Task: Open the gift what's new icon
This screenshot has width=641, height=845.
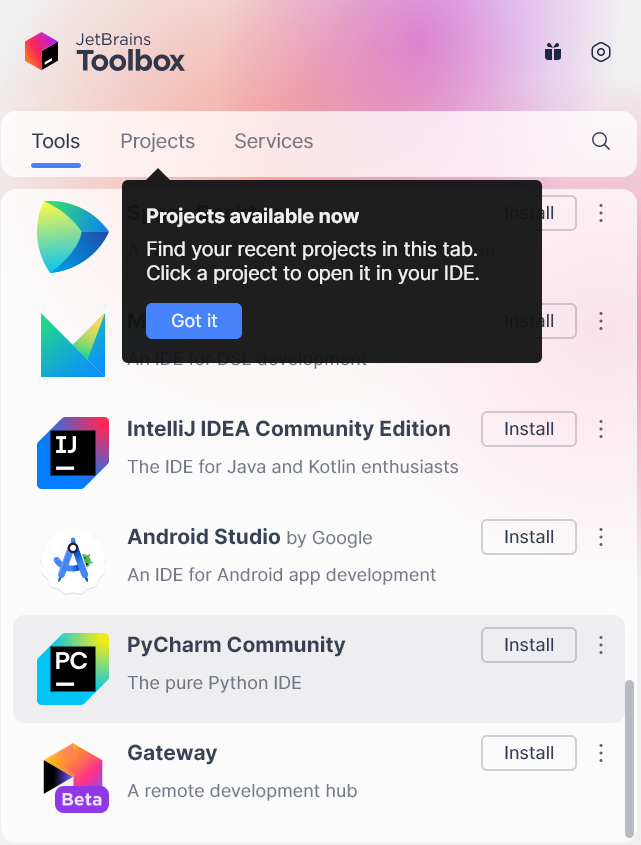Action: pyautogui.click(x=553, y=52)
